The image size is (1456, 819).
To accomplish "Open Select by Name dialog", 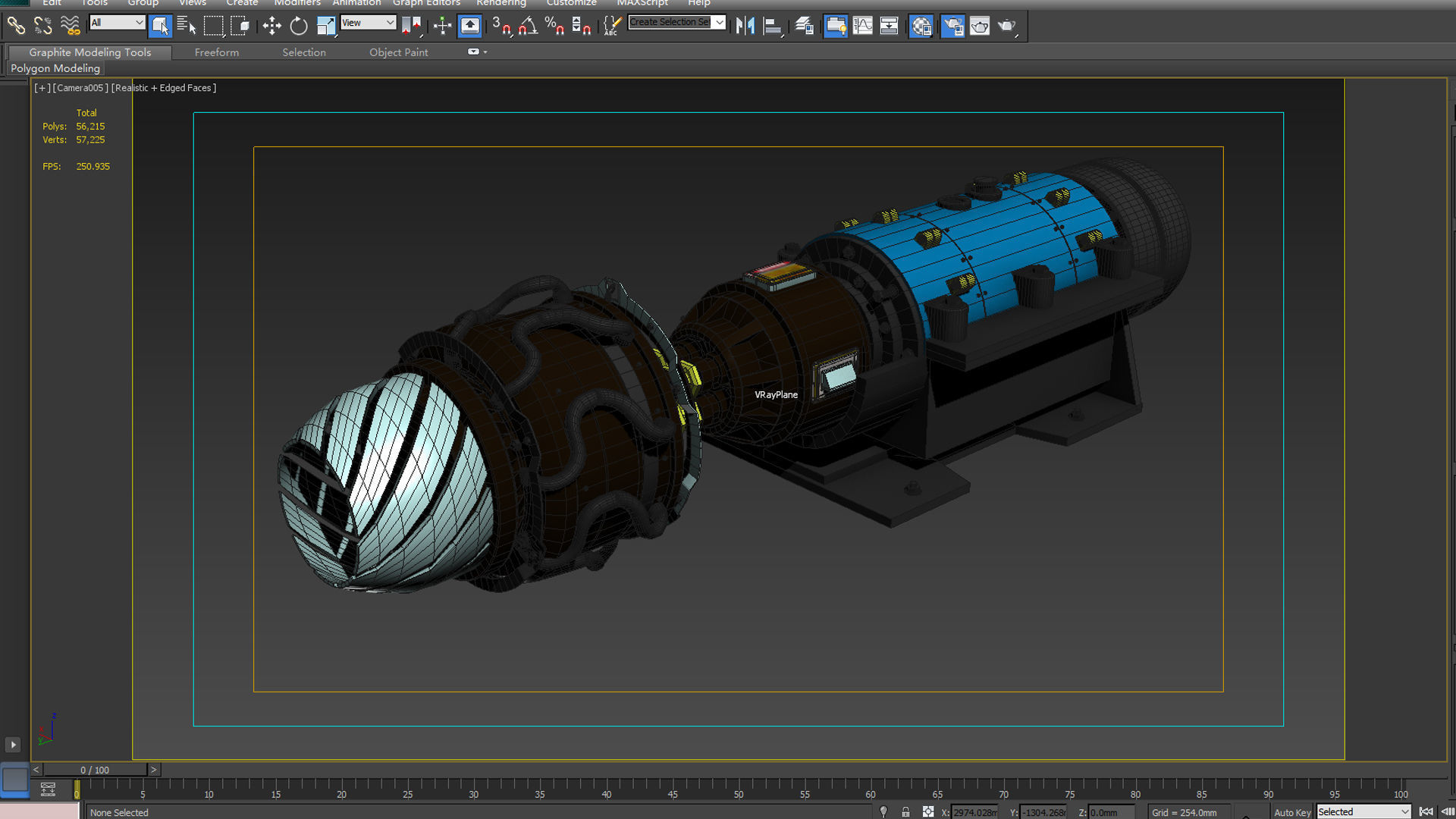I will pyautogui.click(x=187, y=27).
